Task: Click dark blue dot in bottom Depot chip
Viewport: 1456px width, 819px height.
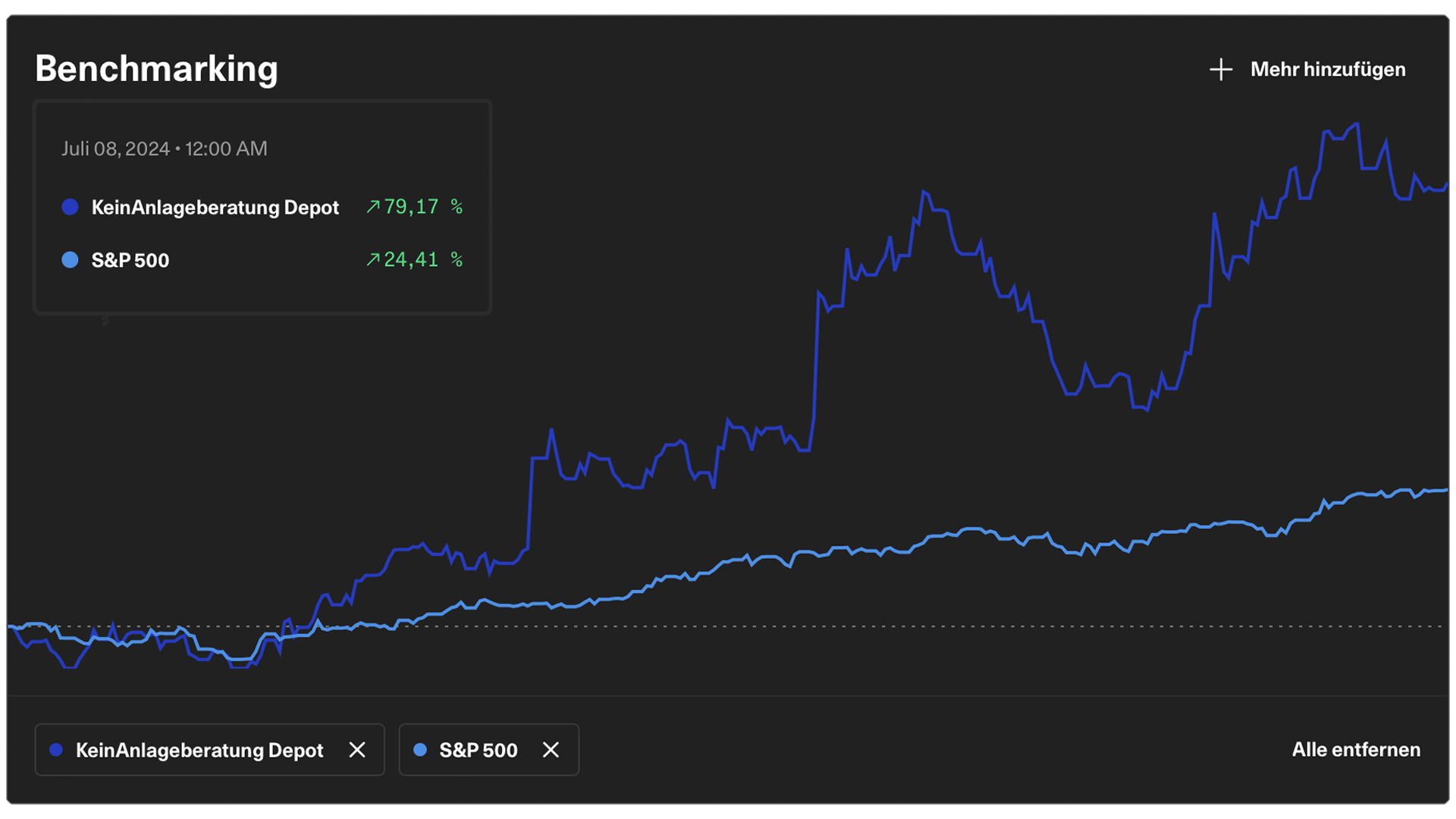Action: (56, 750)
